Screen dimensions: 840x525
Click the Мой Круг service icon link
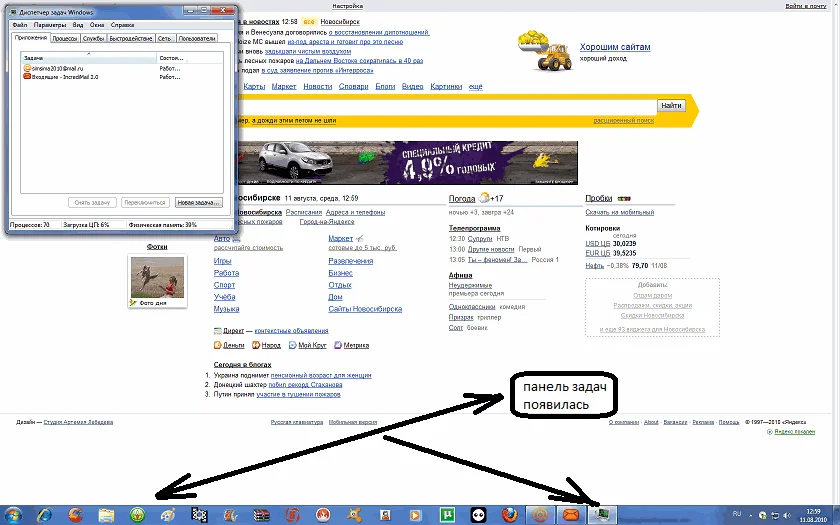[x=308, y=346]
